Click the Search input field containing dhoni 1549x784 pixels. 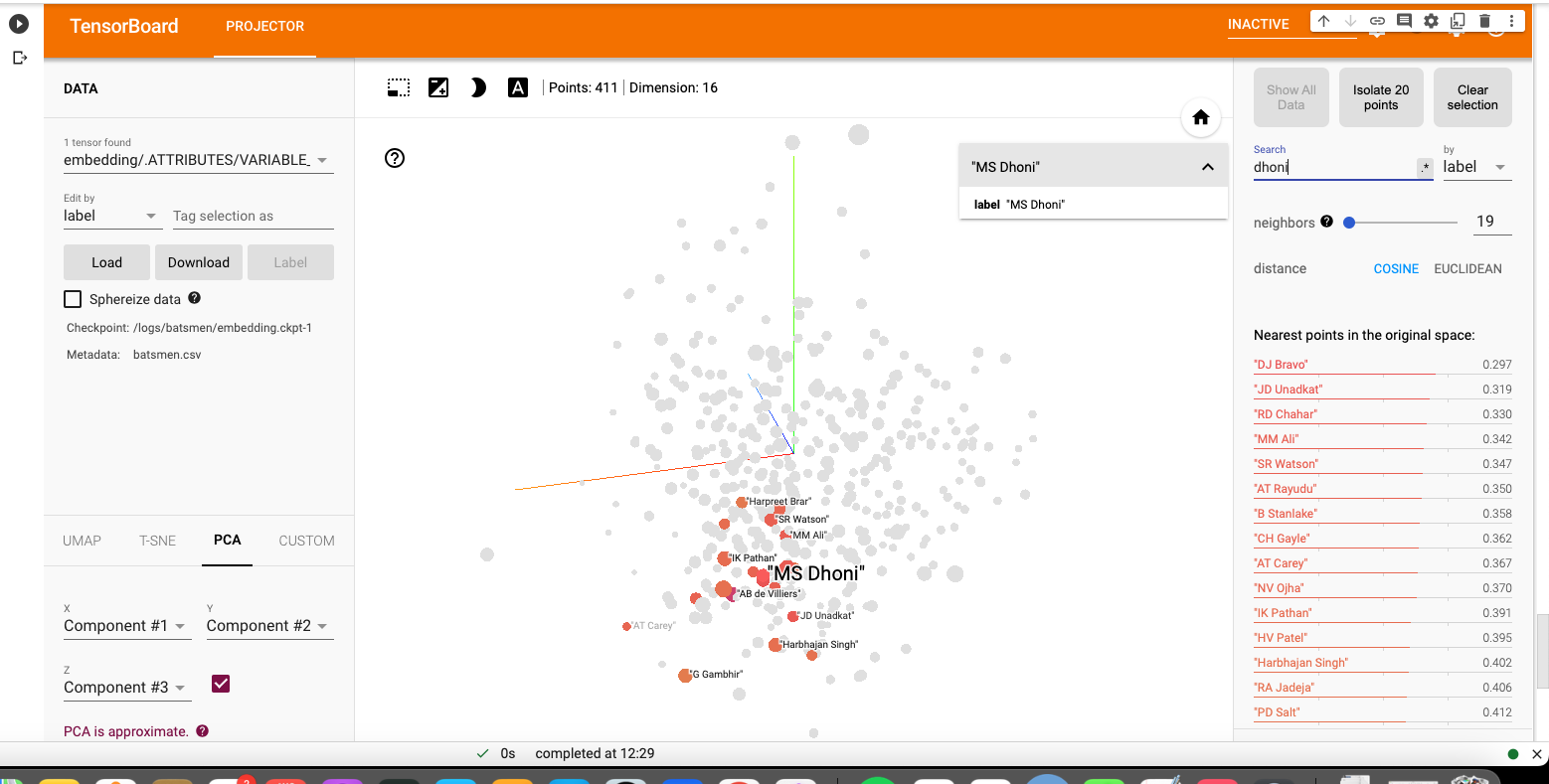point(1331,168)
